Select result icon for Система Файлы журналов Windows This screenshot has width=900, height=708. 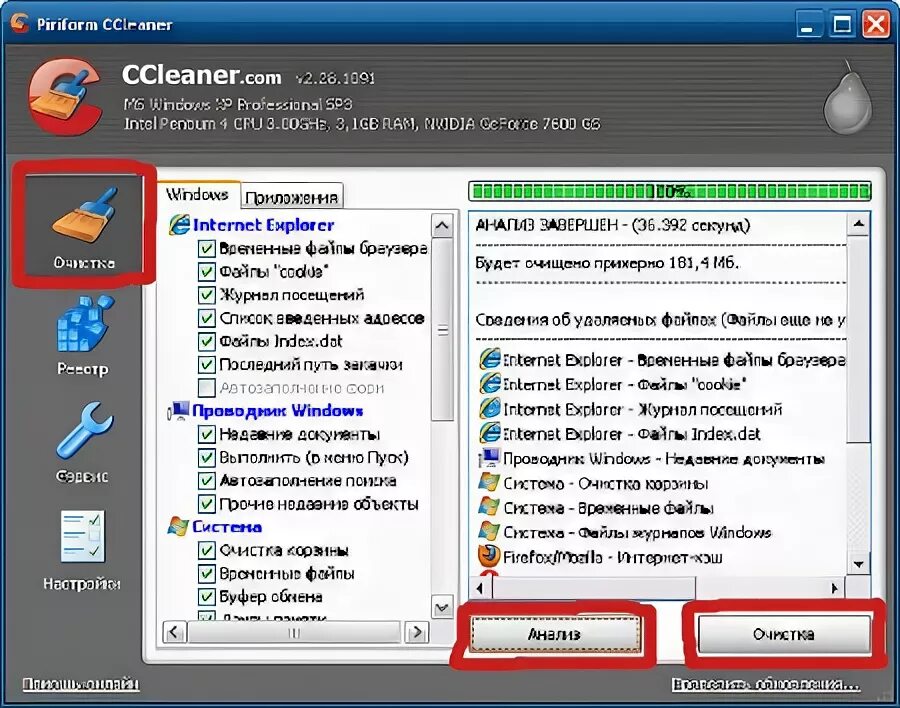pyautogui.click(x=489, y=532)
